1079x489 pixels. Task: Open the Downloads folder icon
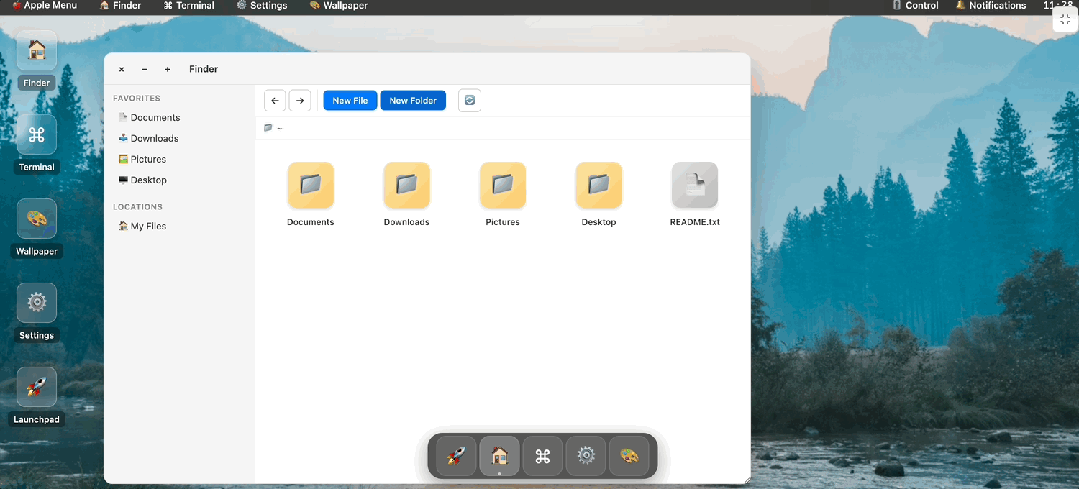pos(406,185)
